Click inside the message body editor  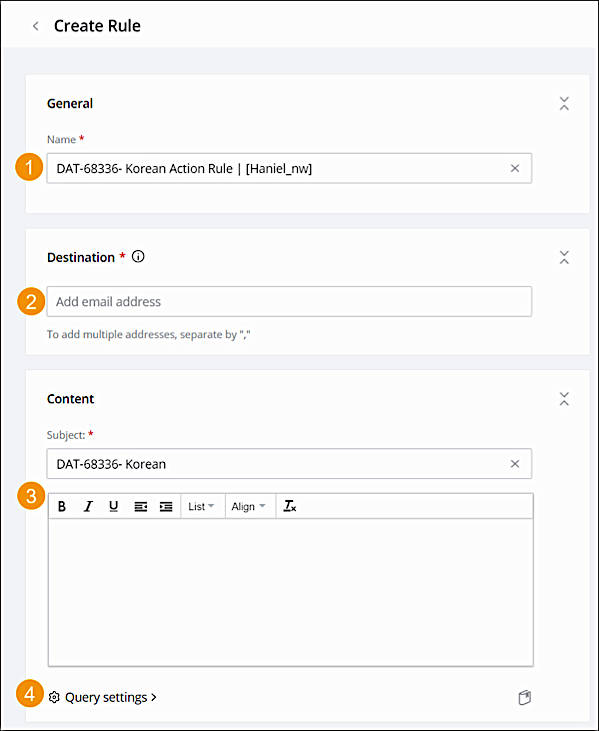(290, 592)
